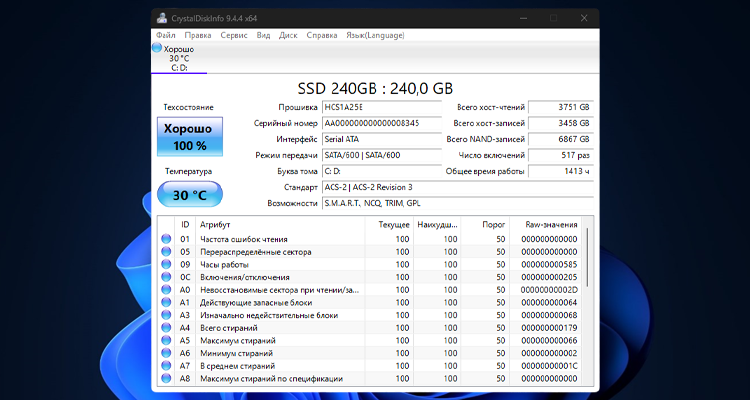Click total NAND writes value 6867 GB
This screenshot has width=750, height=400.
coord(561,139)
